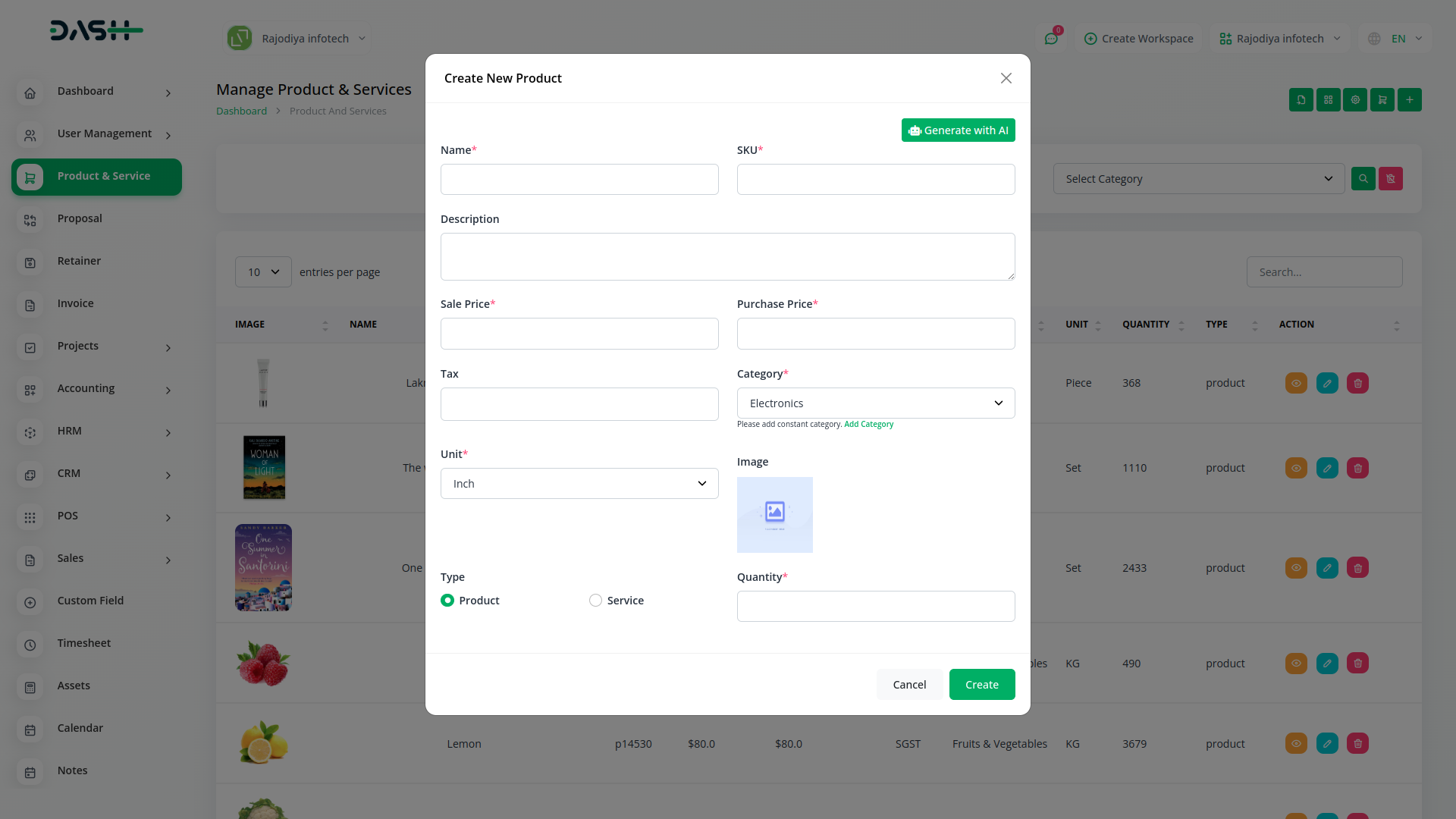
Task: Click image upload placeholder in dialog
Action: click(x=774, y=515)
